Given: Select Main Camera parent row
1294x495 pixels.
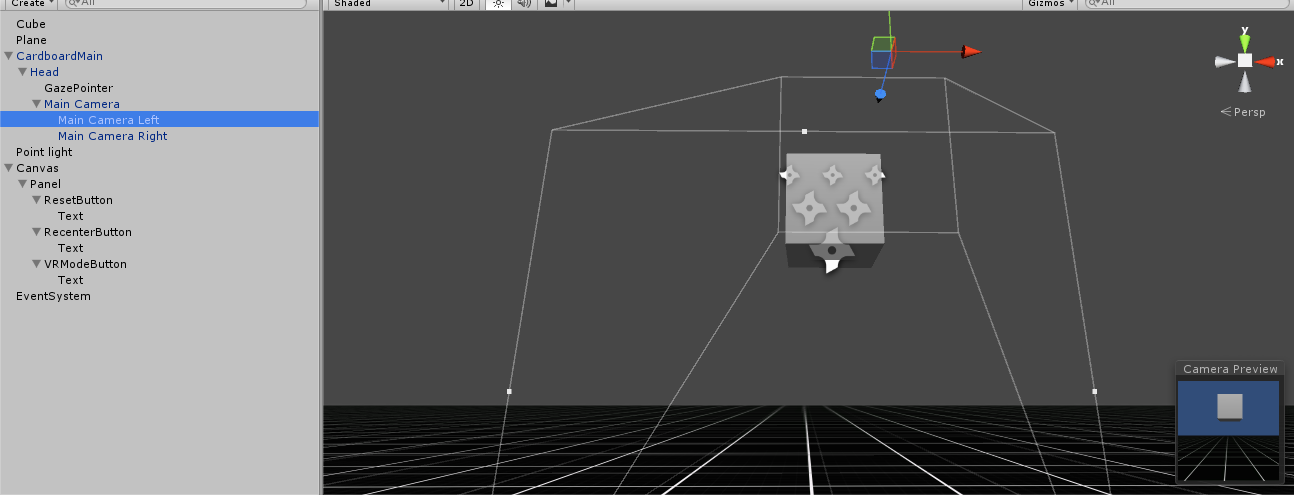Looking at the screenshot, I should click(x=160, y=104).
